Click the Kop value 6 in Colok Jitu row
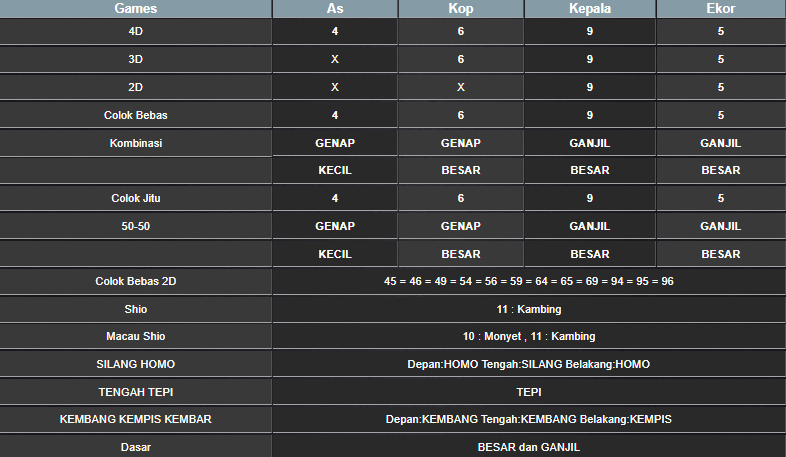Screen dimensions: 786x457 (x=461, y=198)
